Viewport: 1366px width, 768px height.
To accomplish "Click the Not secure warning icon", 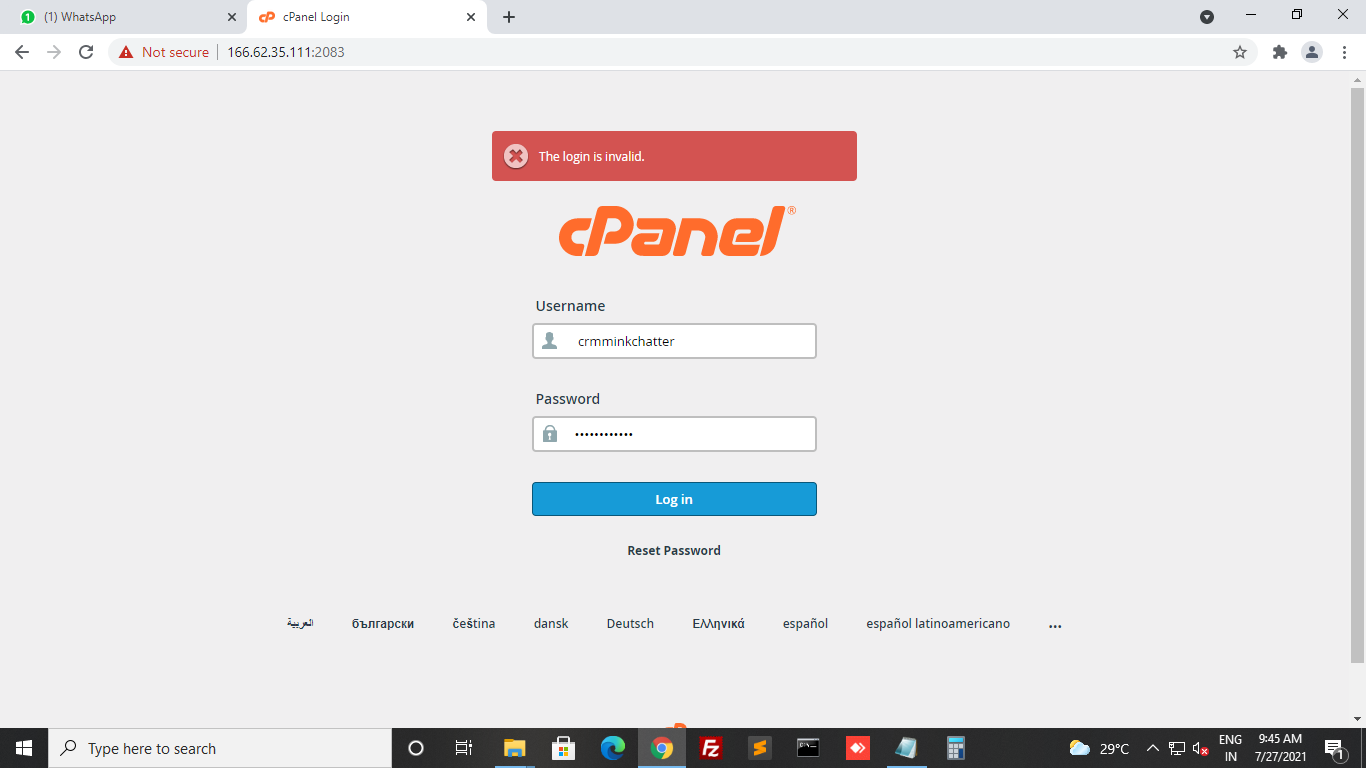I will point(126,52).
